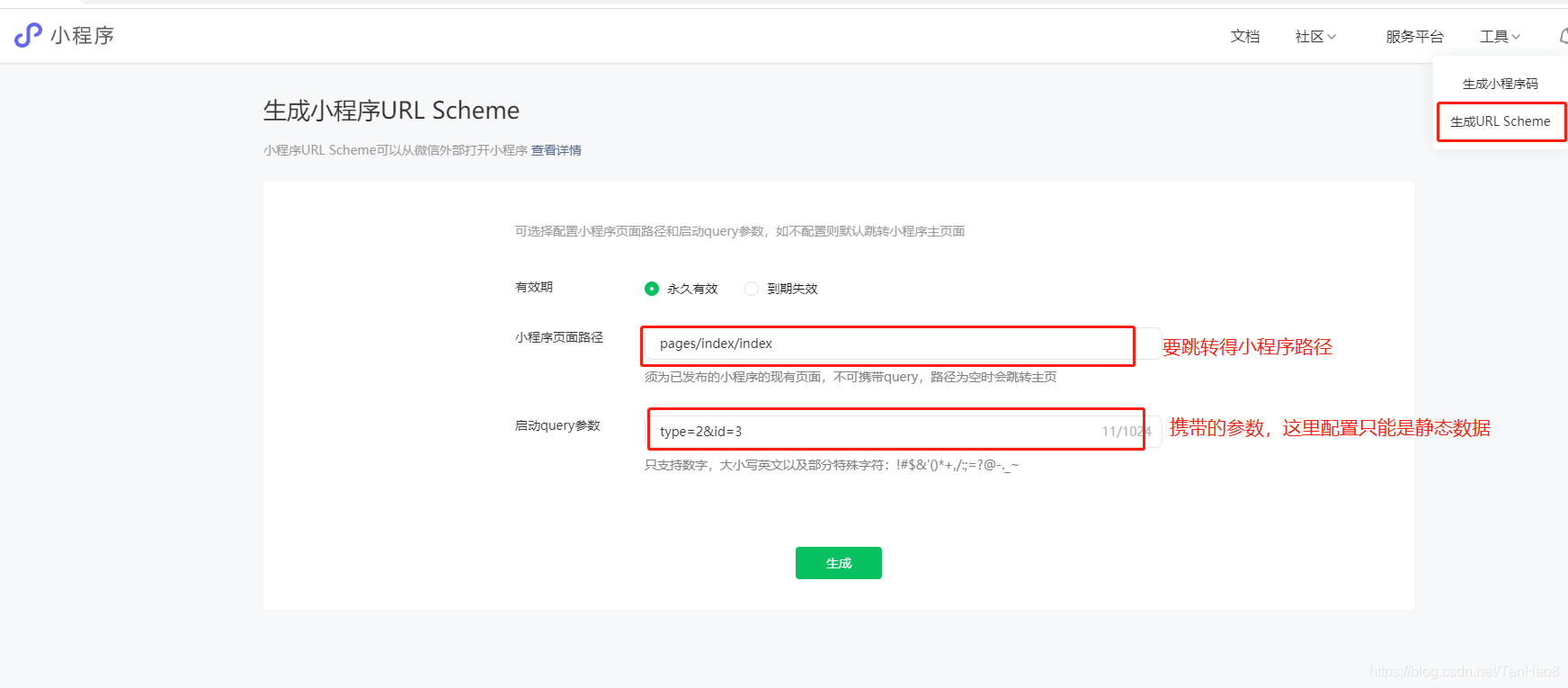This screenshot has height=688, width=1568.
Task: Click the 只支持数字 hint text
Action: click(832, 465)
